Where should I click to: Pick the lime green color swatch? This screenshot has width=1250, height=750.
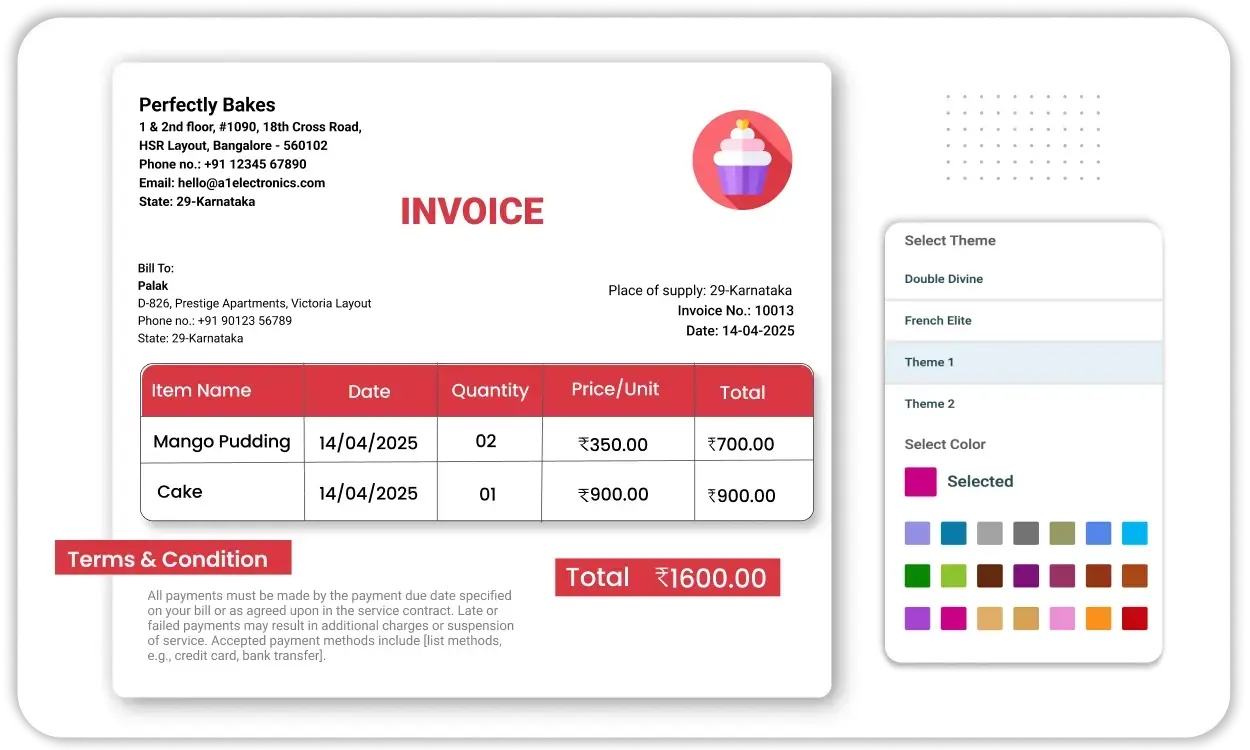(953, 576)
